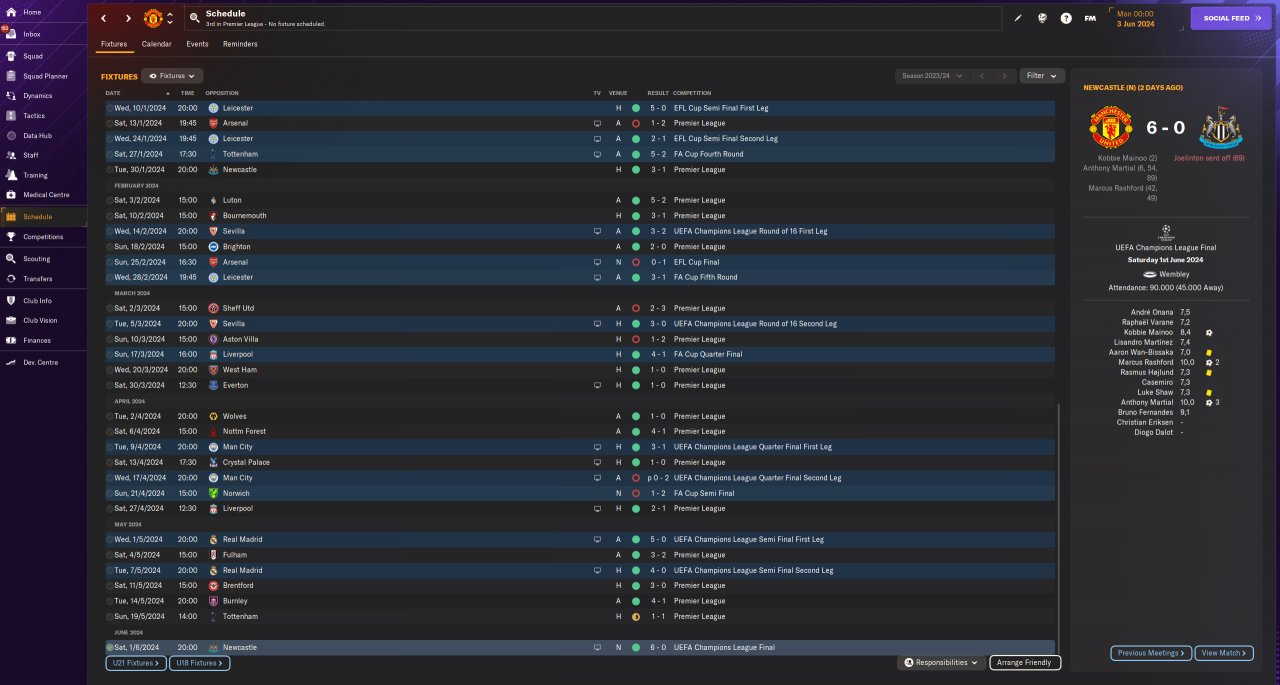
Task: Open the Home sidebar icon
Action: click(x=11, y=12)
